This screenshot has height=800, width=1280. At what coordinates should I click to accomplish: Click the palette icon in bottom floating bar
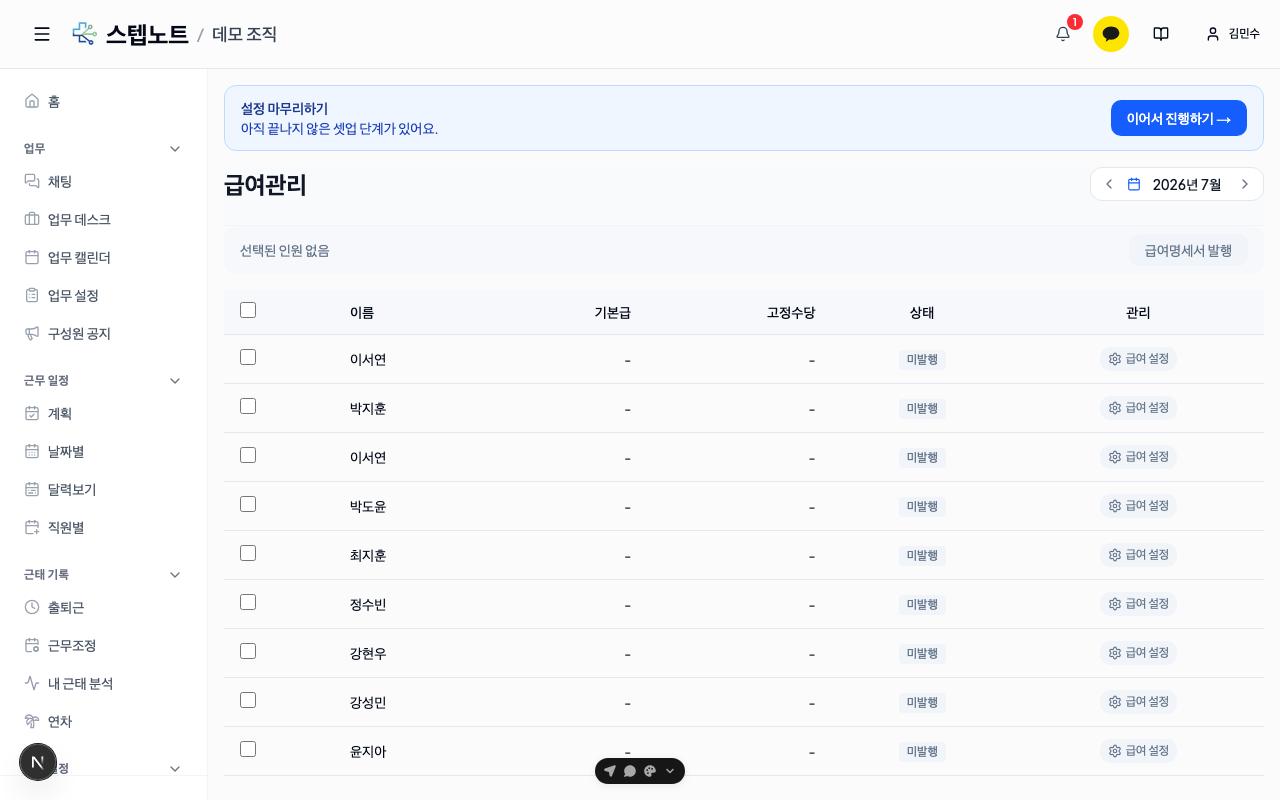point(650,771)
